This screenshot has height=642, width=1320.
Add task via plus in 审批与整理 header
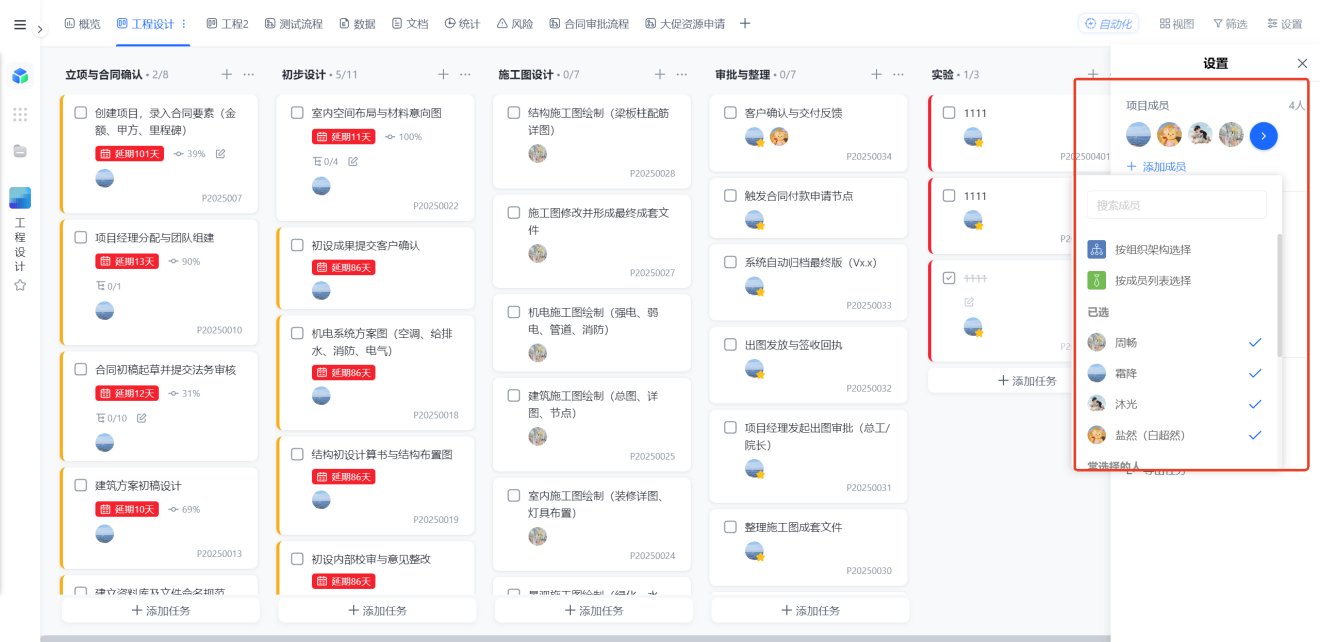point(877,74)
